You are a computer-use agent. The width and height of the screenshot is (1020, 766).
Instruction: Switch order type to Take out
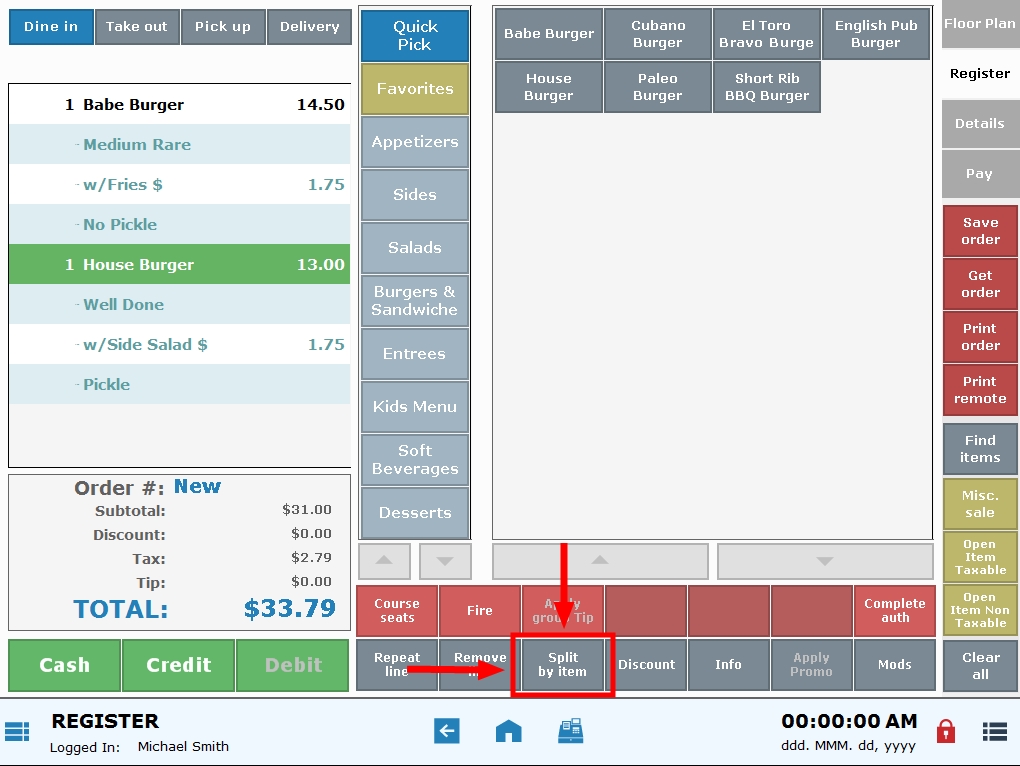coord(137,27)
